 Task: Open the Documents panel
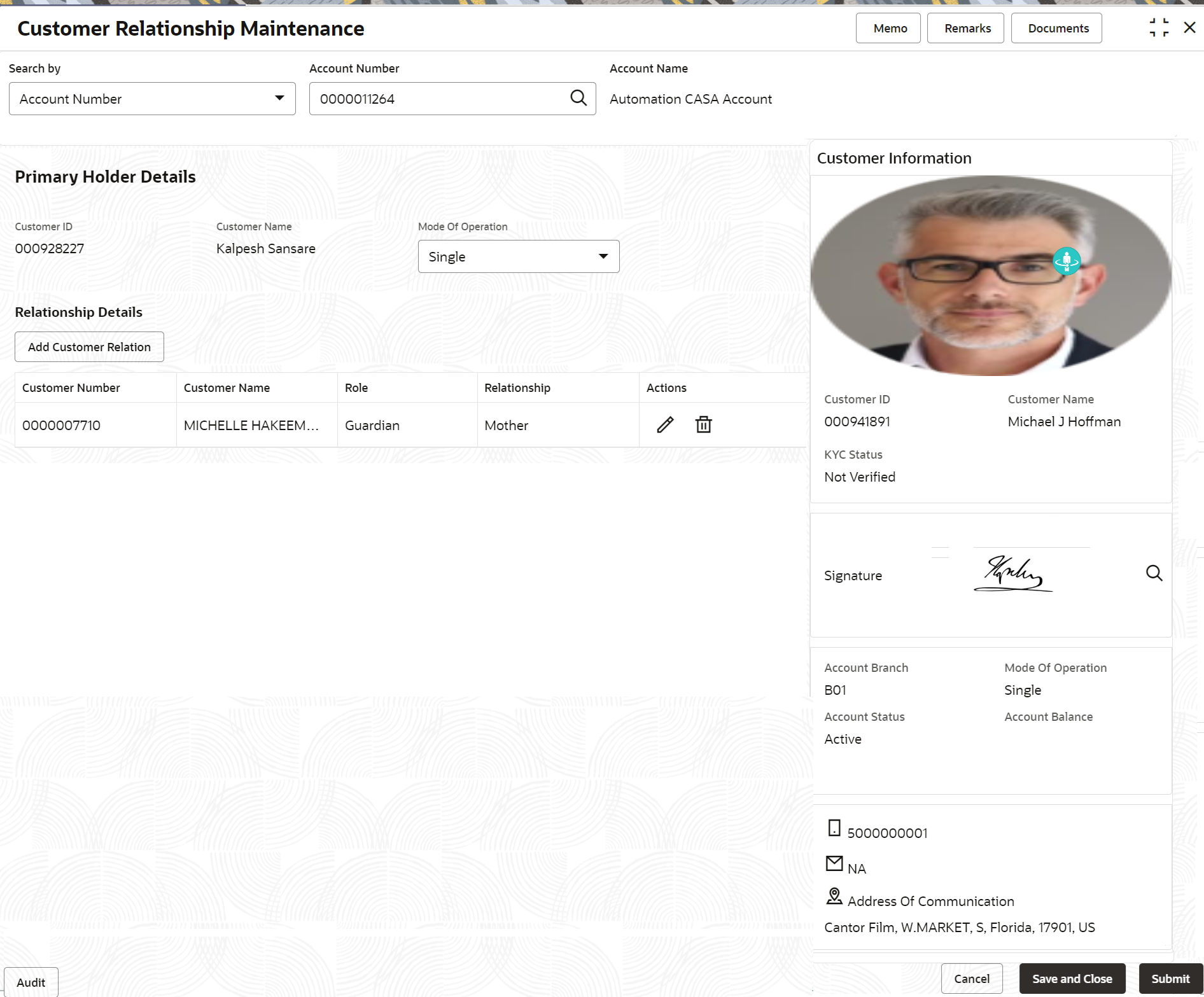1056,28
